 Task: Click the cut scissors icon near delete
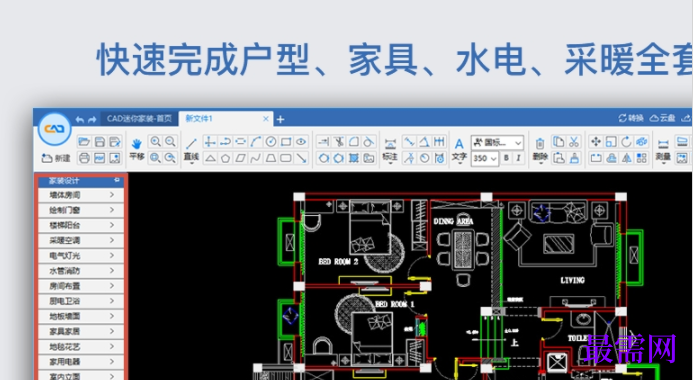574,141
